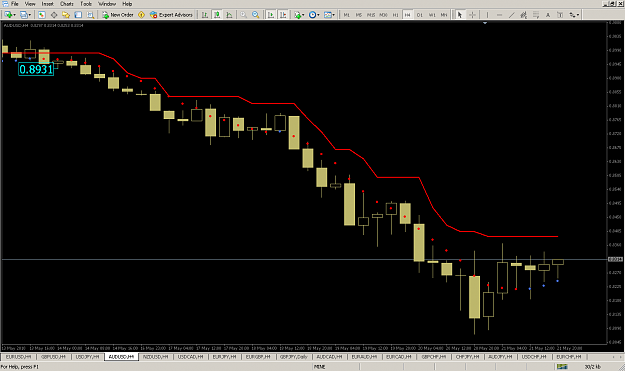The image size is (625, 371).
Task: Open the Tools menu
Action: pyautogui.click(x=86, y=4)
